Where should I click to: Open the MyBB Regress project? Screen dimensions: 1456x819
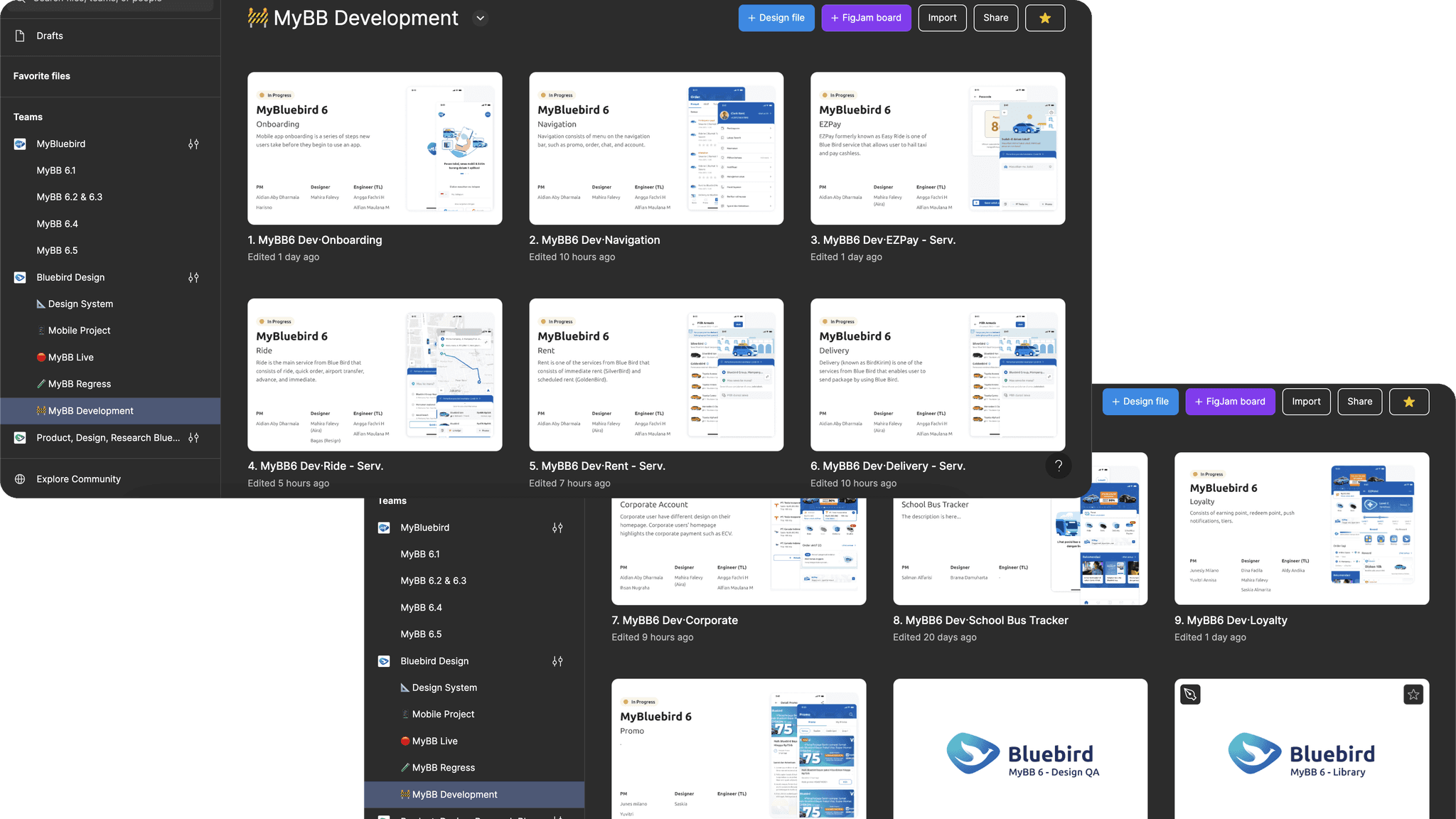pyautogui.click(x=79, y=384)
